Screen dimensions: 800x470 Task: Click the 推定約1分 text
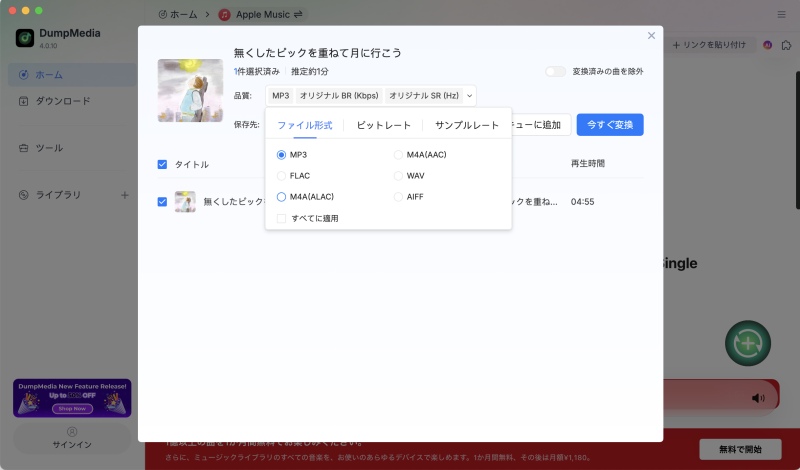pyautogui.click(x=310, y=71)
